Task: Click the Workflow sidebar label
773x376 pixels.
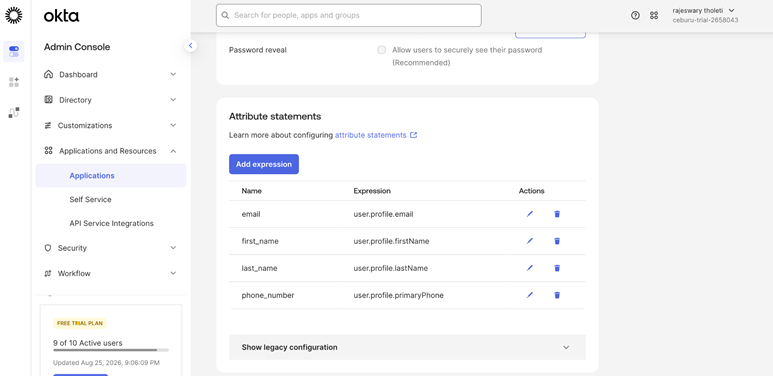Action: click(x=74, y=273)
